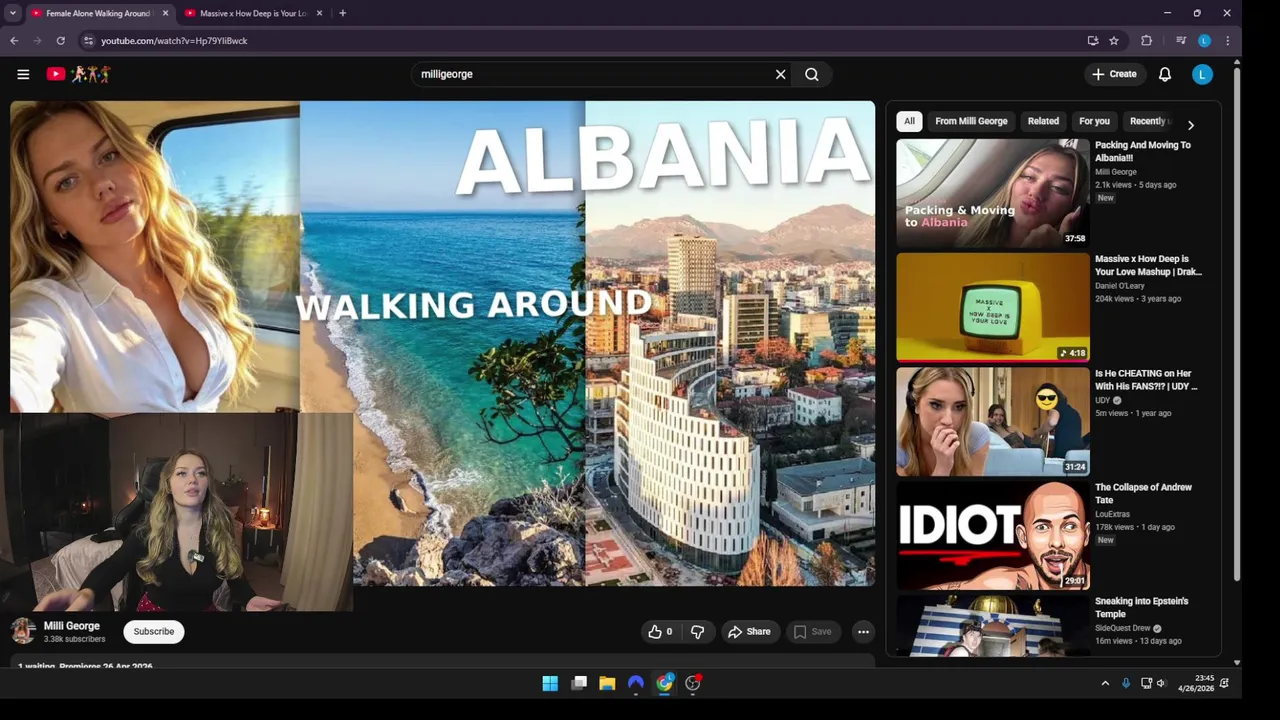Click the main Albania video player
This screenshot has width=1280, height=720.
pyautogui.click(x=442, y=343)
